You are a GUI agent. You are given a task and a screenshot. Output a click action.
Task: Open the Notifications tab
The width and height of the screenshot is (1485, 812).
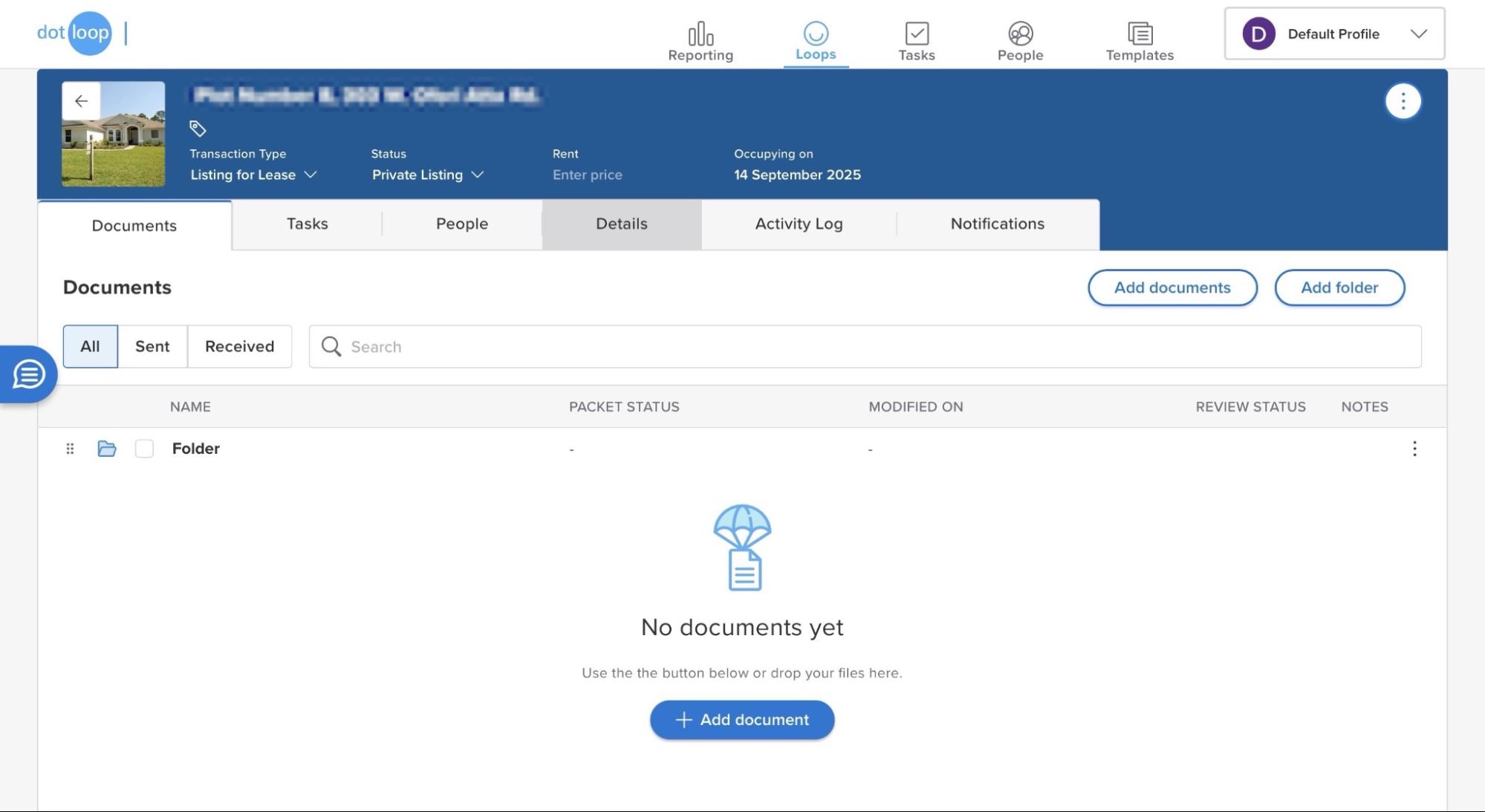tap(996, 224)
